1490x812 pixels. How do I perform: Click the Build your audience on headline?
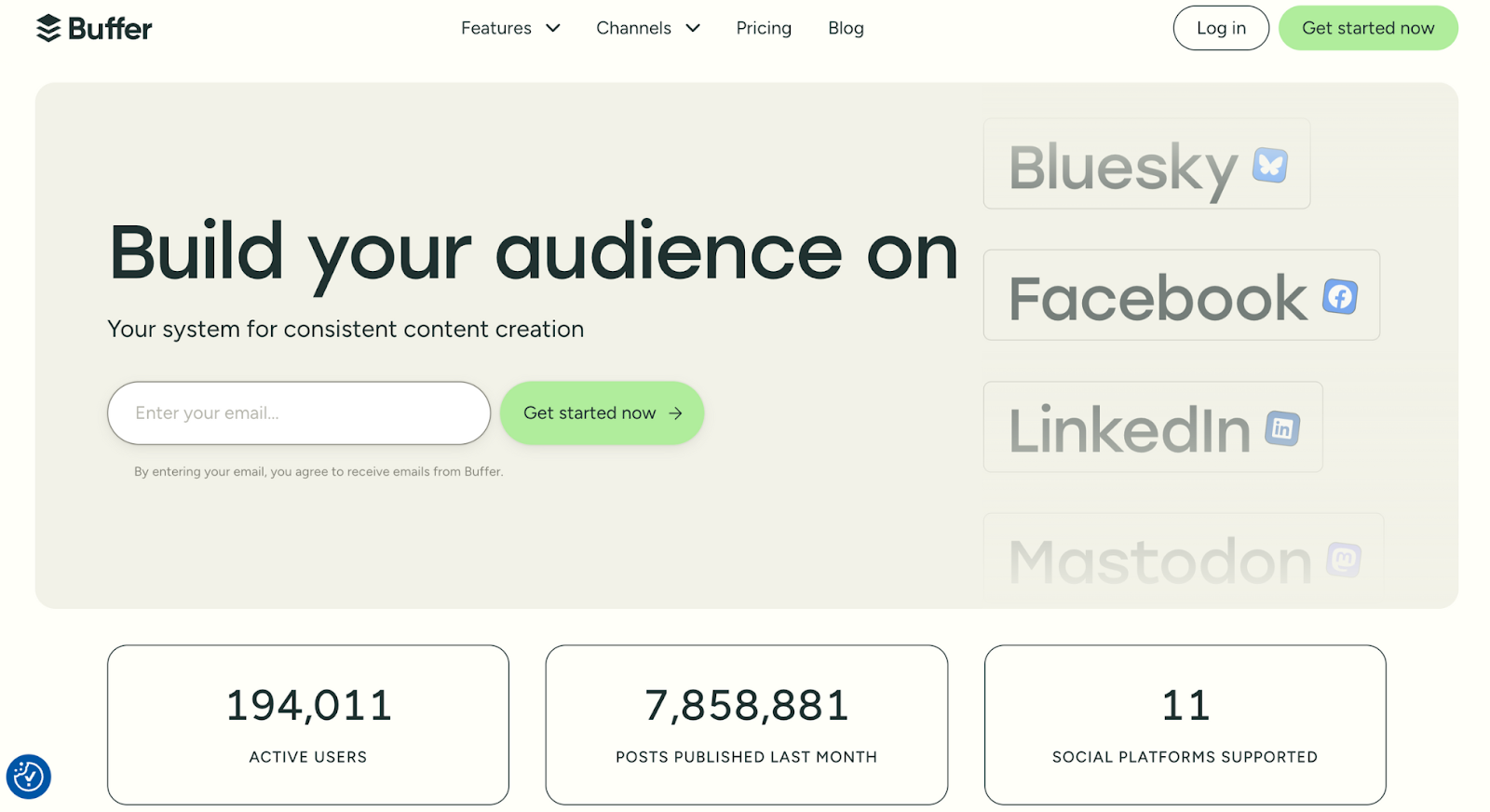pos(534,254)
